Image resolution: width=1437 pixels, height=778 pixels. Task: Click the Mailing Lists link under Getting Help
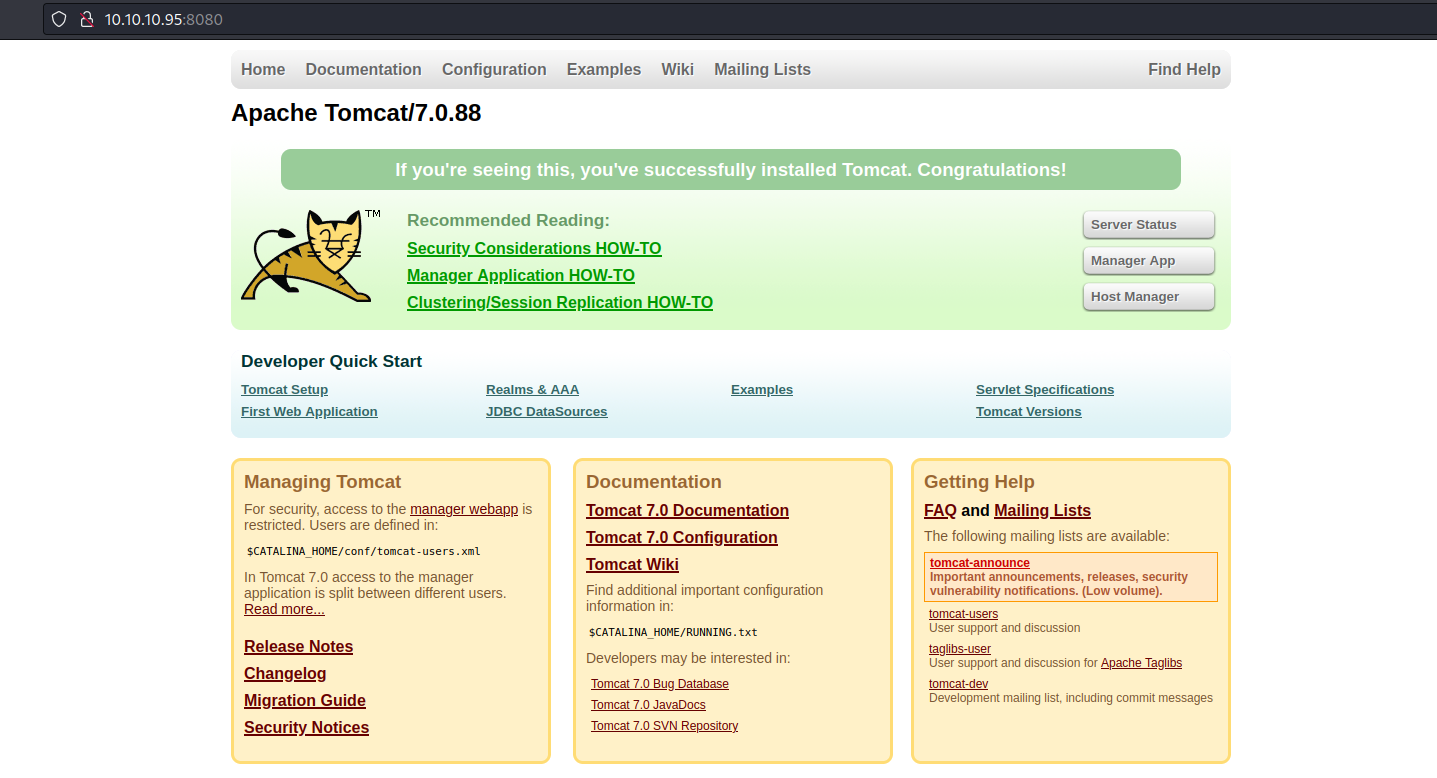click(x=1042, y=510)
